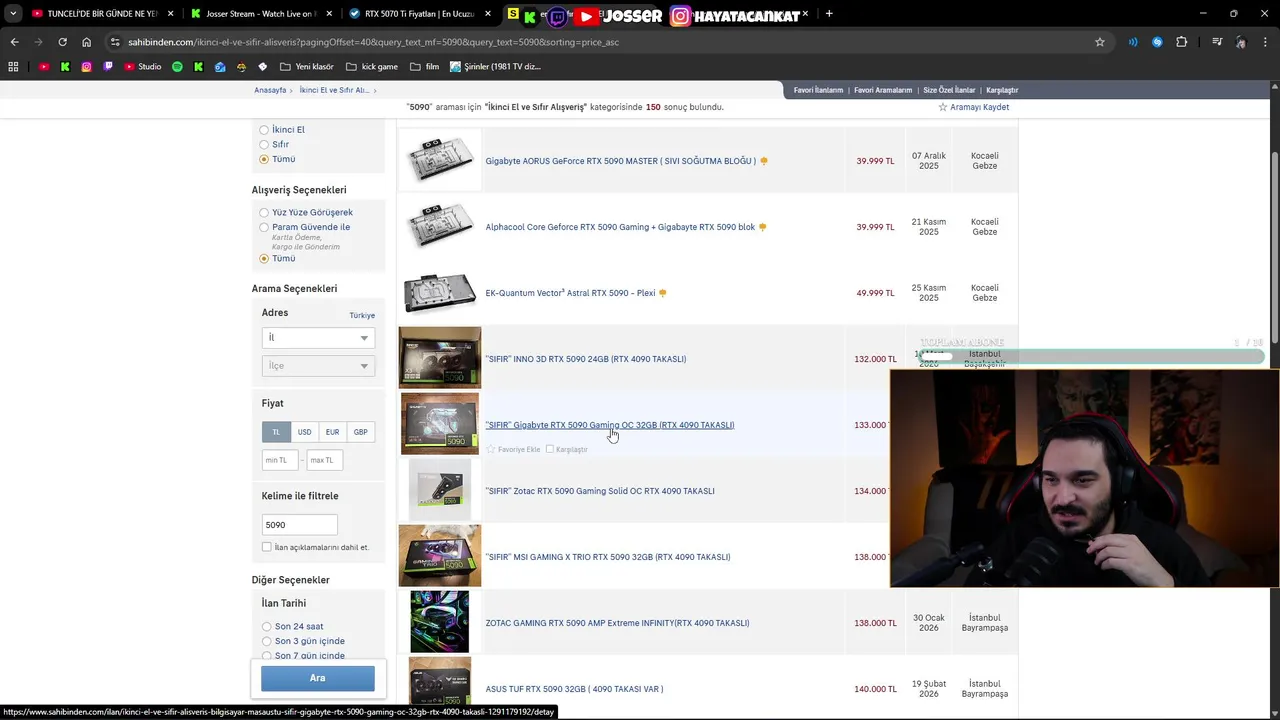Viewport: 1280px width, 720px height.
Task: Go to Anasayfa breadcrumb
Action: click(270, 90)
